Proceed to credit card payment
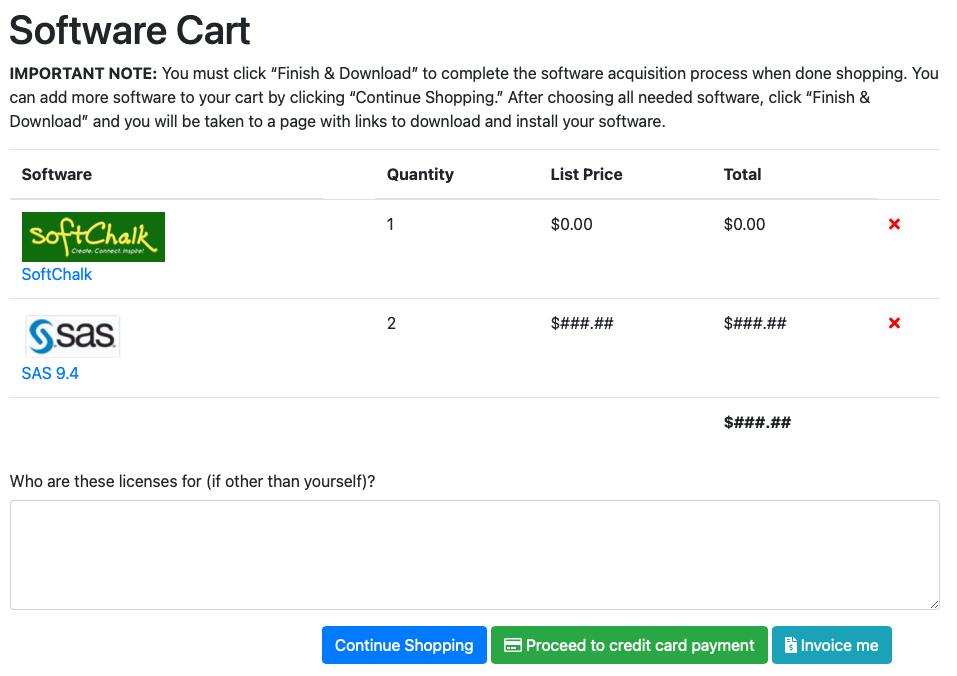 tap(629, 645)
